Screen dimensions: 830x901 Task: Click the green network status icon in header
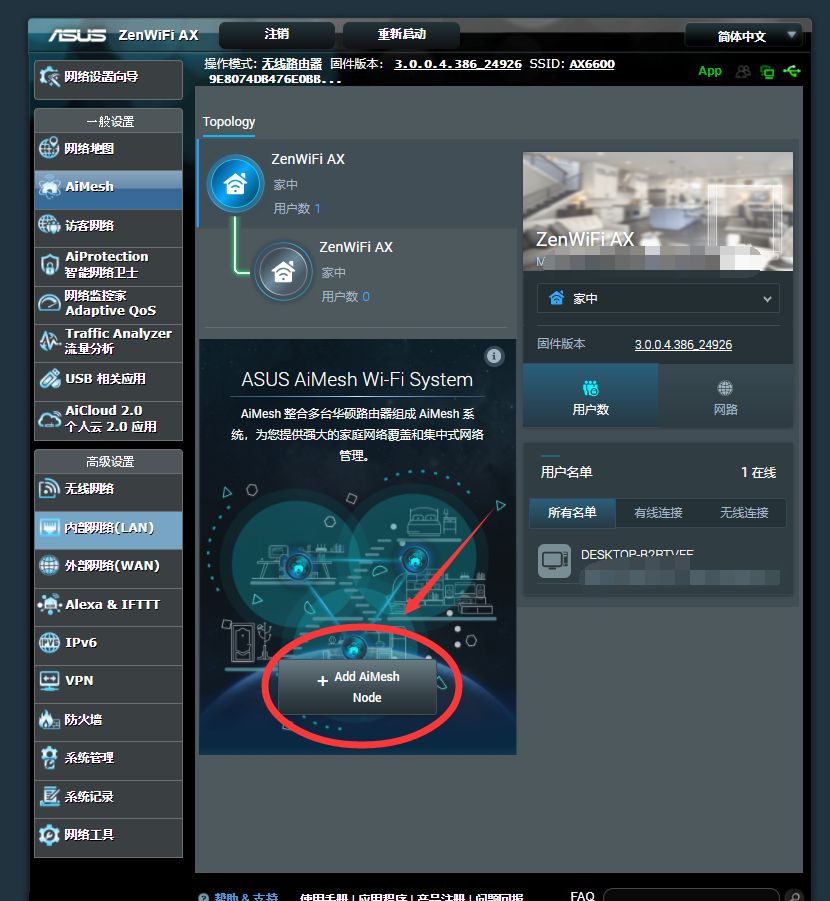(x=767, y=71)
